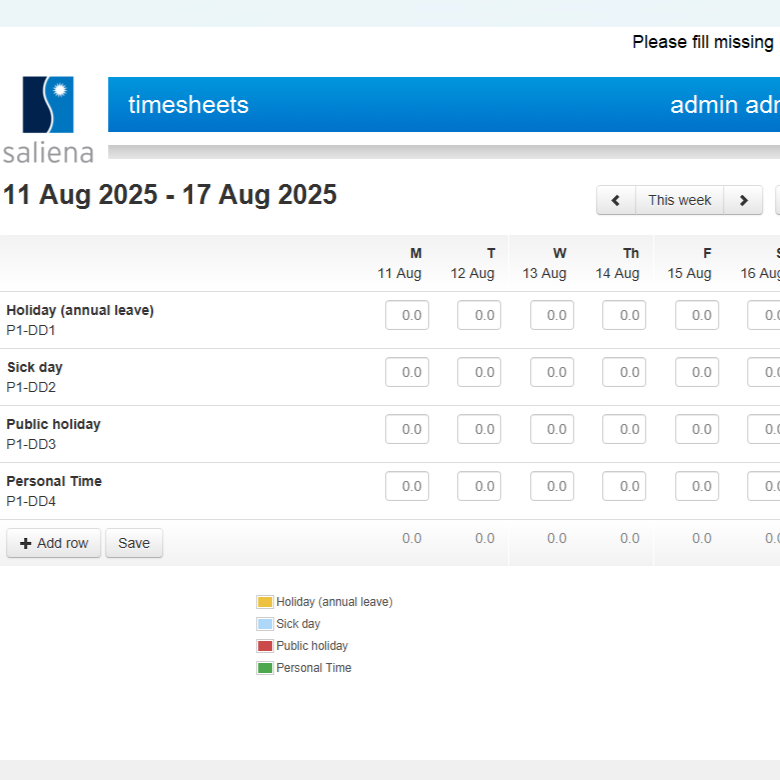Go to previous week arrow

616,200
